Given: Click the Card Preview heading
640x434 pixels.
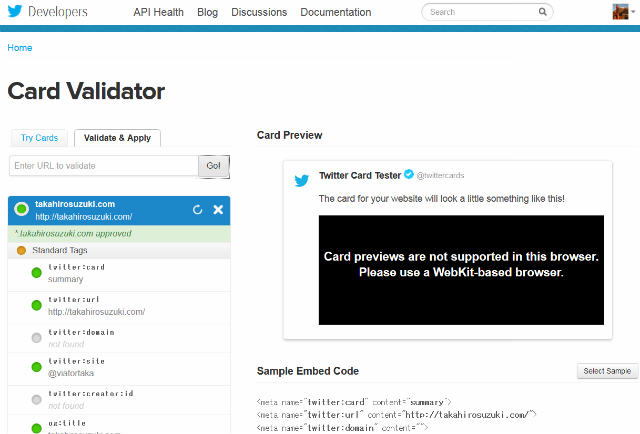Looking at the screenshot, I should click(289, 135).
